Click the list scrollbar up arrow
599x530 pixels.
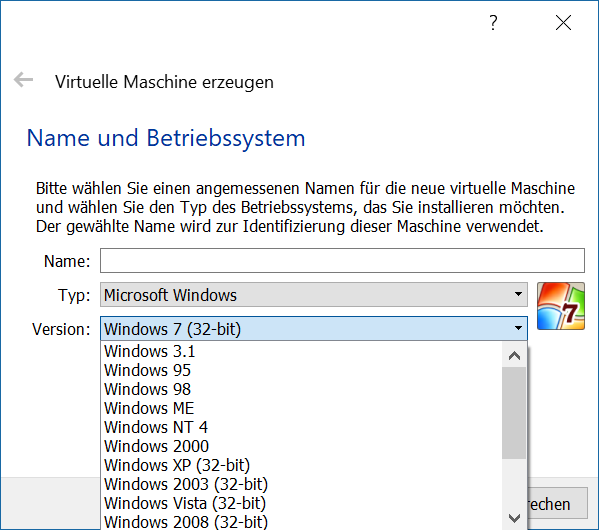tap(515, 356)
